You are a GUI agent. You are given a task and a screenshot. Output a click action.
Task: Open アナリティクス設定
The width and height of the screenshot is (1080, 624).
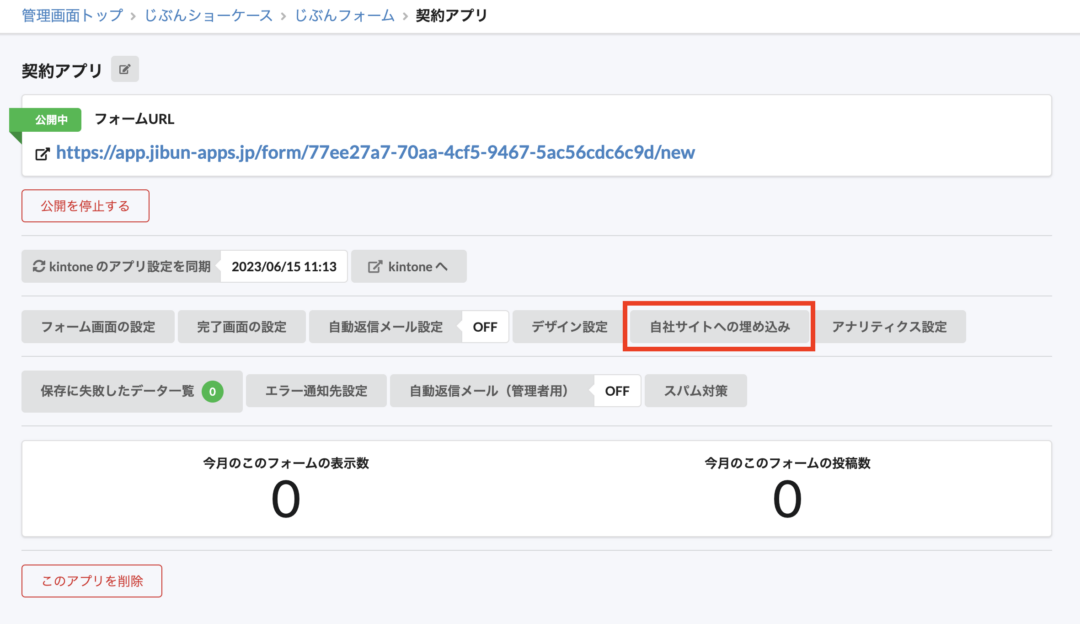click(x=892, y=326)
